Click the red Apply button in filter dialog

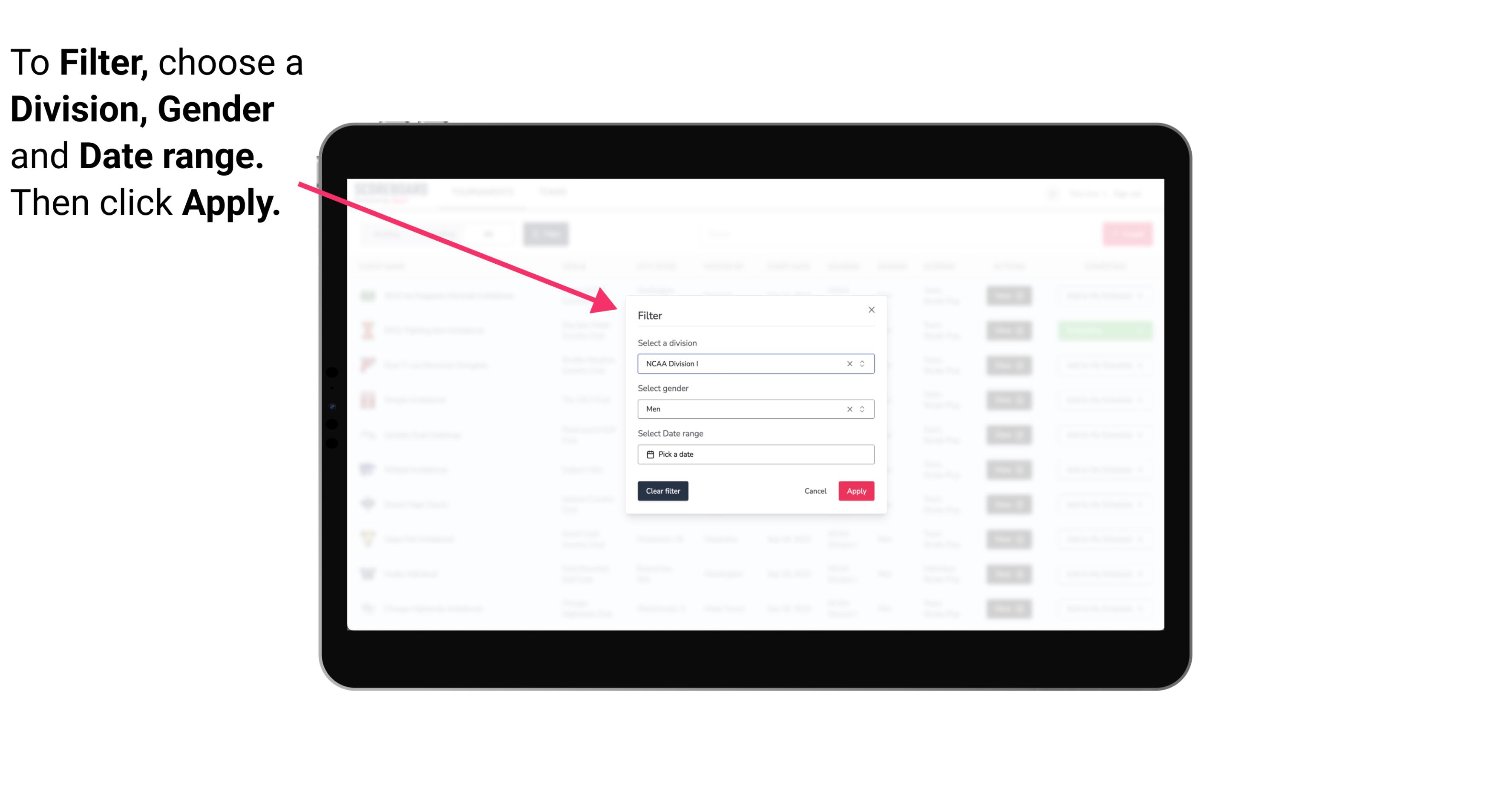pos(856,491)
